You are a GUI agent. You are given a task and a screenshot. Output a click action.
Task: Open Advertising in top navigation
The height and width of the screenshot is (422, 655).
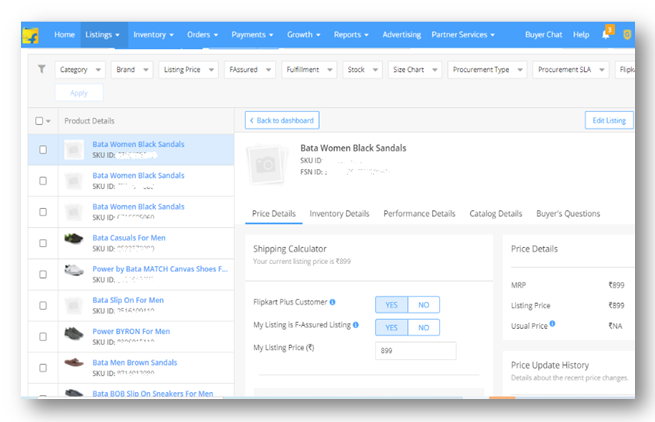[x=401, y=35]
